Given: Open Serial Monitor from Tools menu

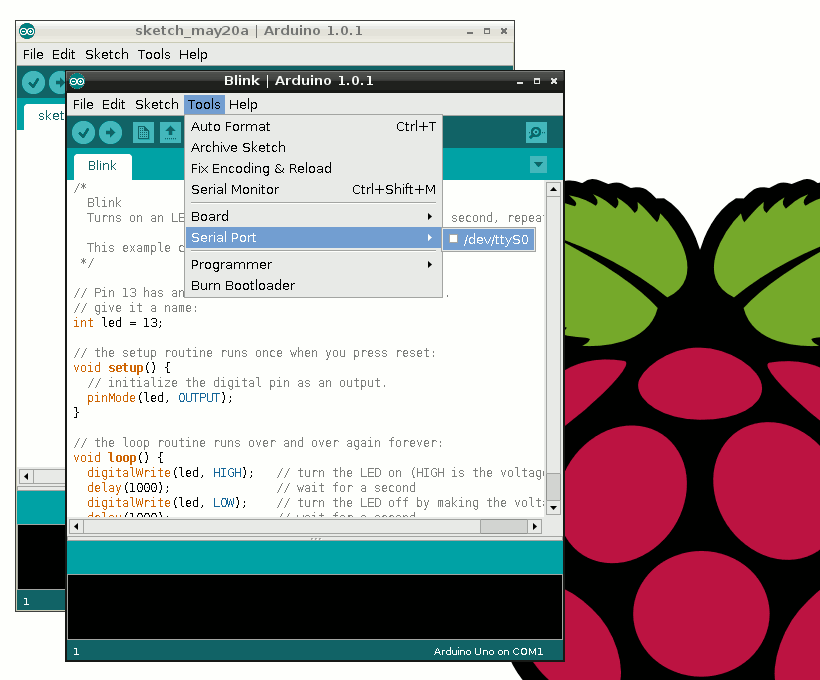Looking at the screenshot, I should 313,189.
